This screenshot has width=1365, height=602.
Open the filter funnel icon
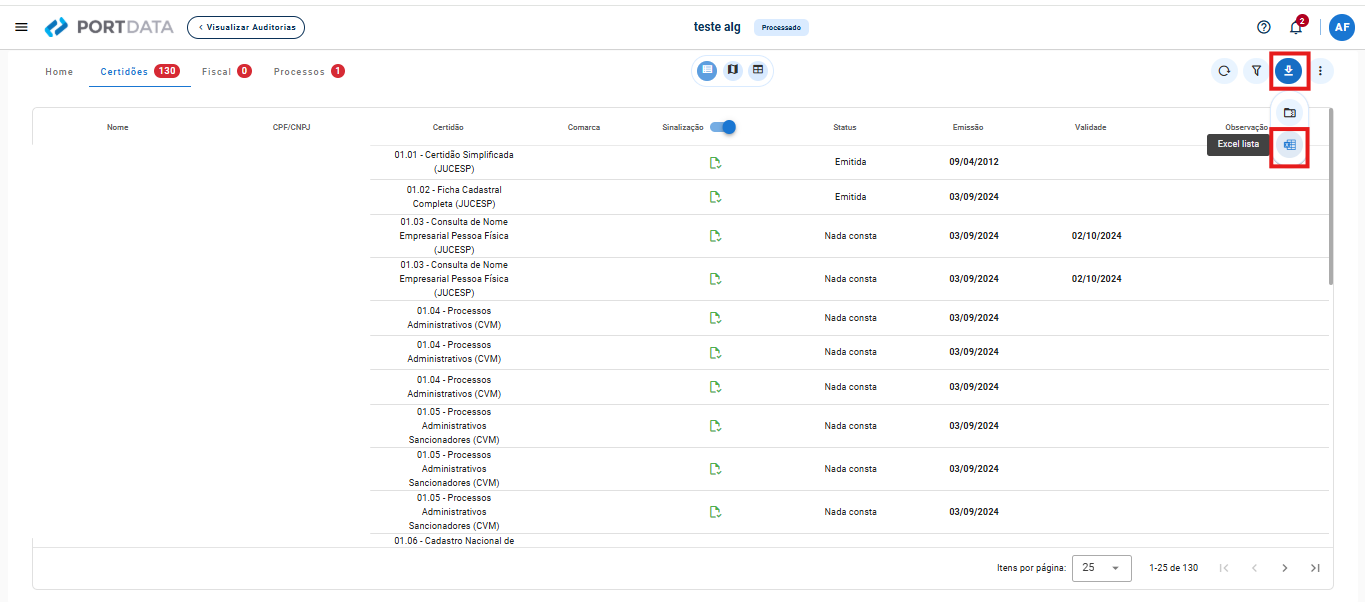click(1256, 71)
